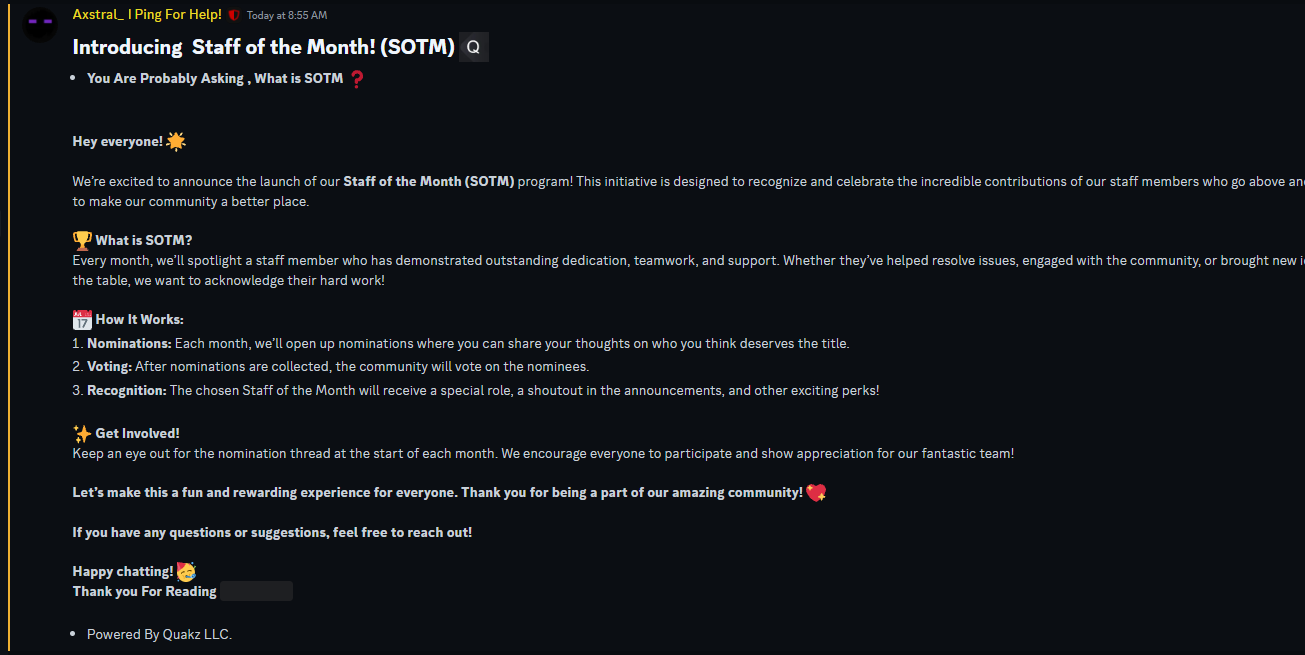Click the bold Voting: list item label
1305x655 pixels.
[109, 367]
